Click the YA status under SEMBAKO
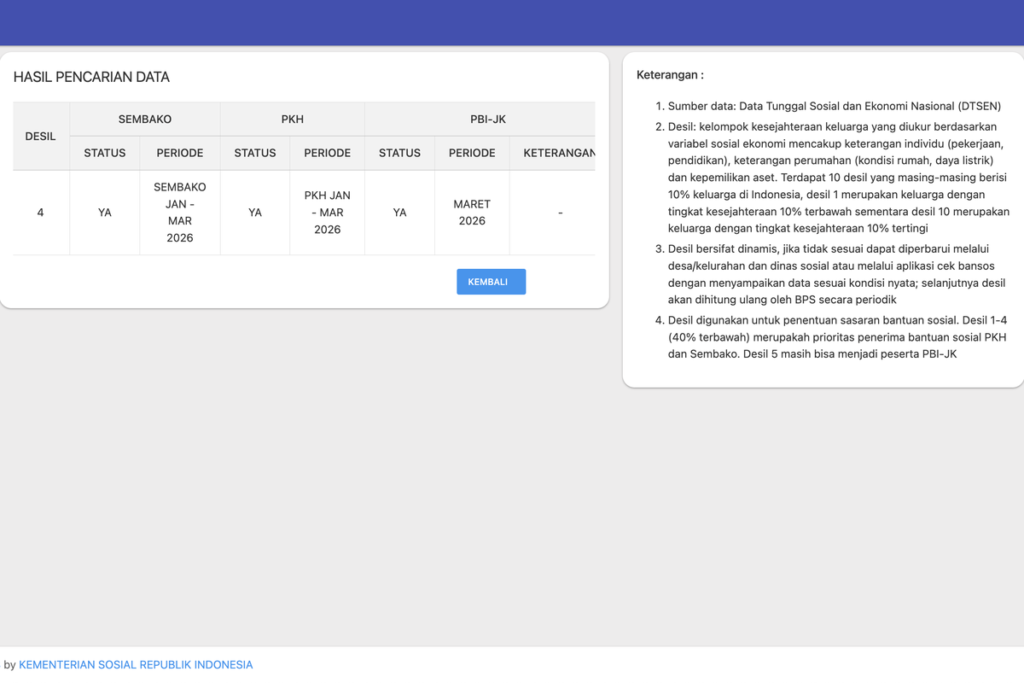Screen dimensions: 1024x683 tap(105, 212)
